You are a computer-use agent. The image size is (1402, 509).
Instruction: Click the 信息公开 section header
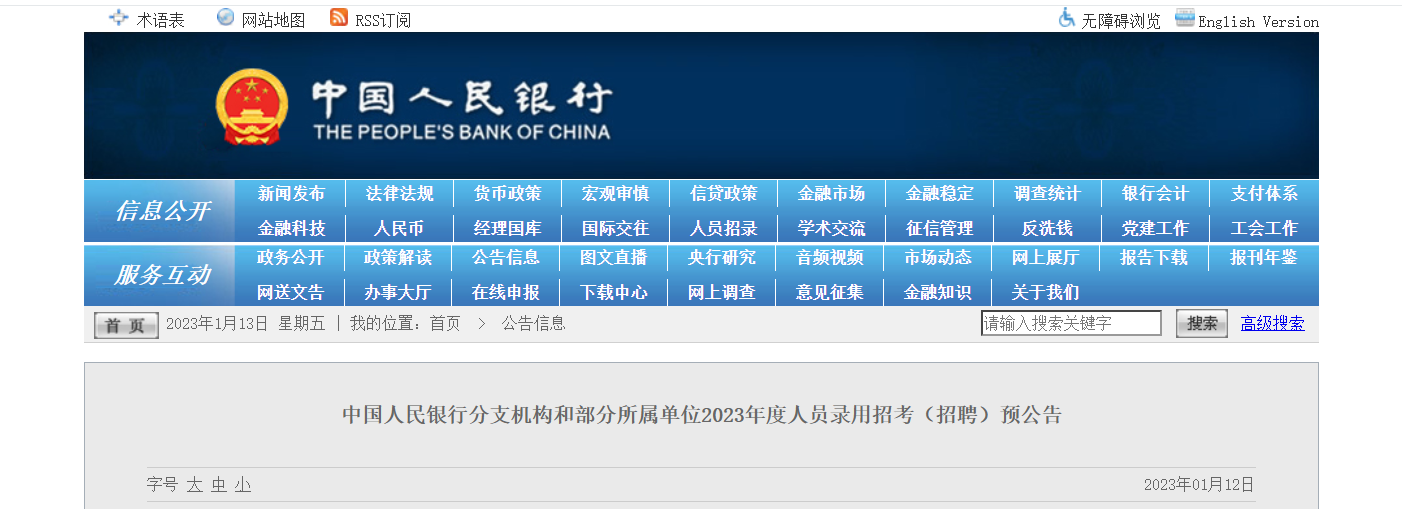[x=162, y=211]
